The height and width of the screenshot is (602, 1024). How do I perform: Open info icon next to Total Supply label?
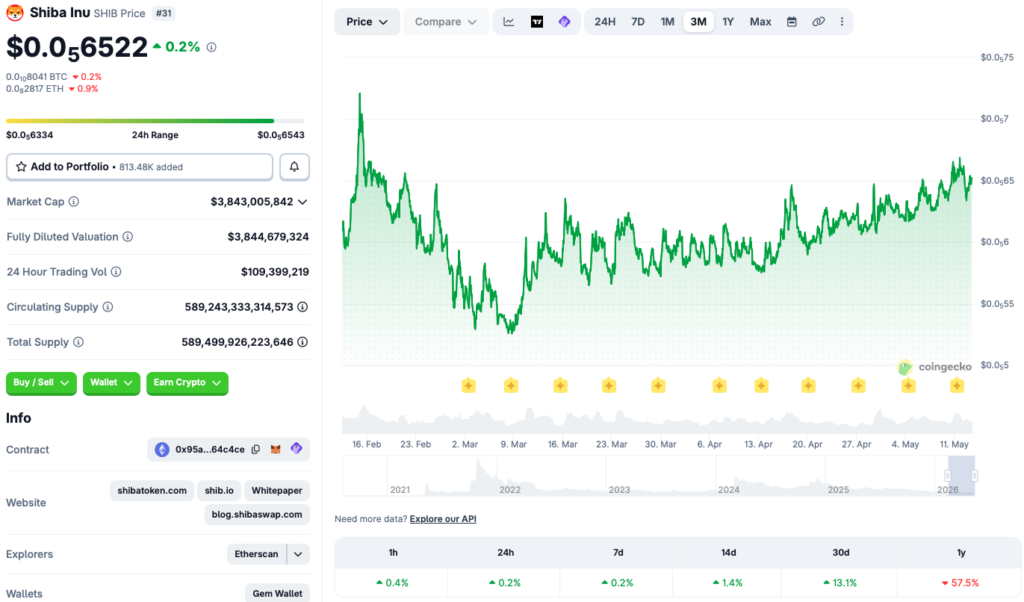tap(78, 342)
